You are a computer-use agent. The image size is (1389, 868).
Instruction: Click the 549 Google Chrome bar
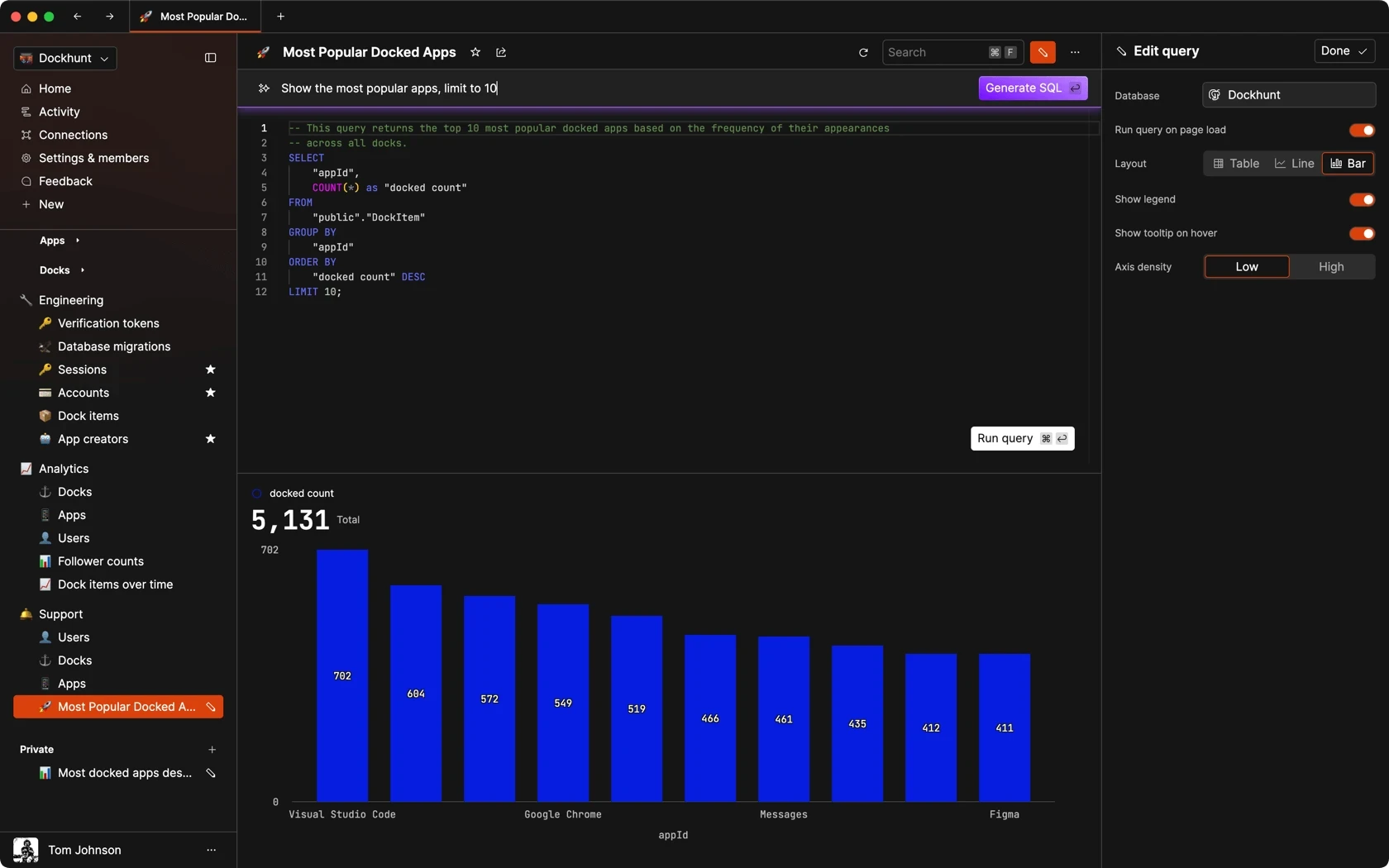point(563,703)
